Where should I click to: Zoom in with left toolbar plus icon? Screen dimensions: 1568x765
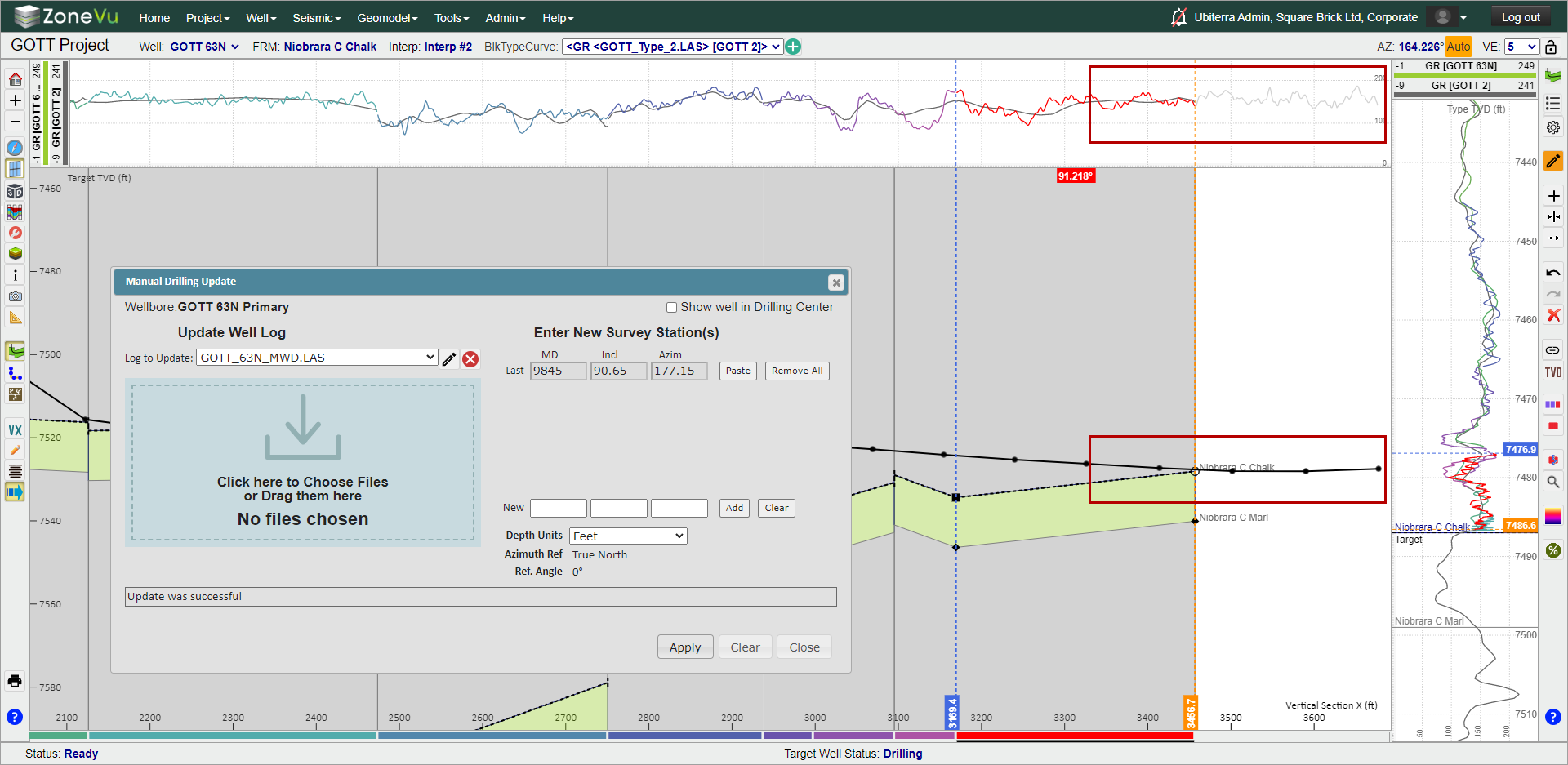click(15, 100)
